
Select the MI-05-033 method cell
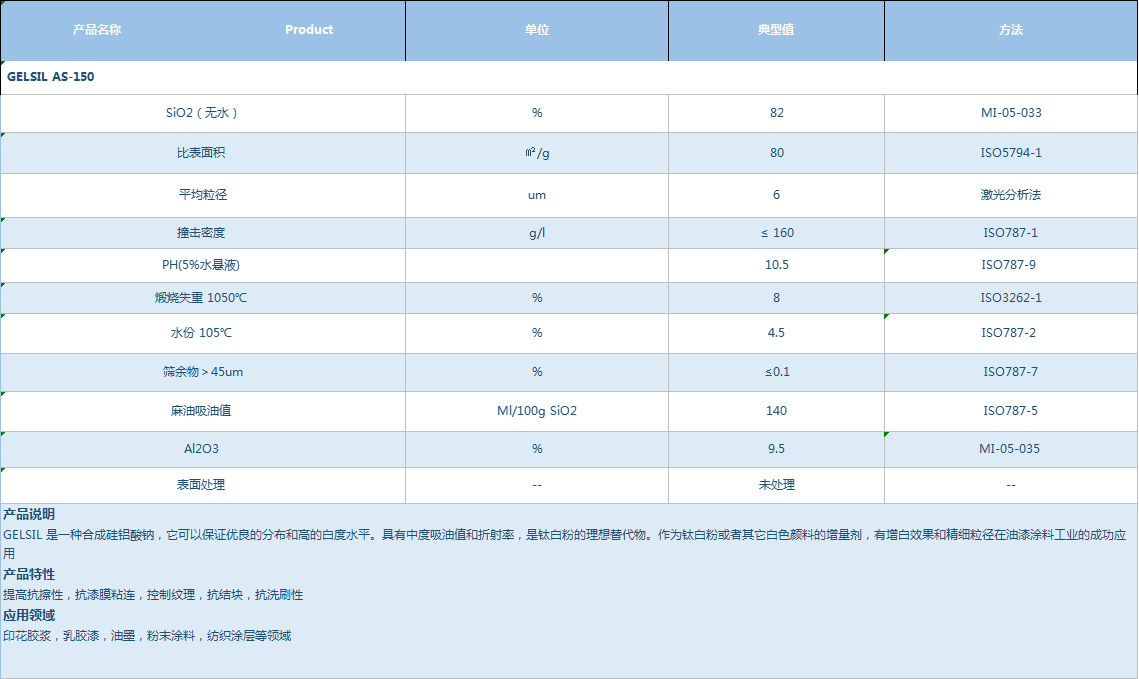1010,113
